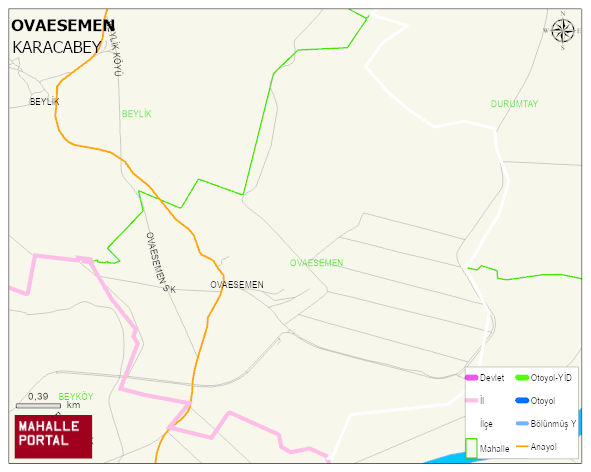Click the KARACABEY district subtitle
Image resolution: width=591 pixels, height=472 pixels.
coord(57,48)
